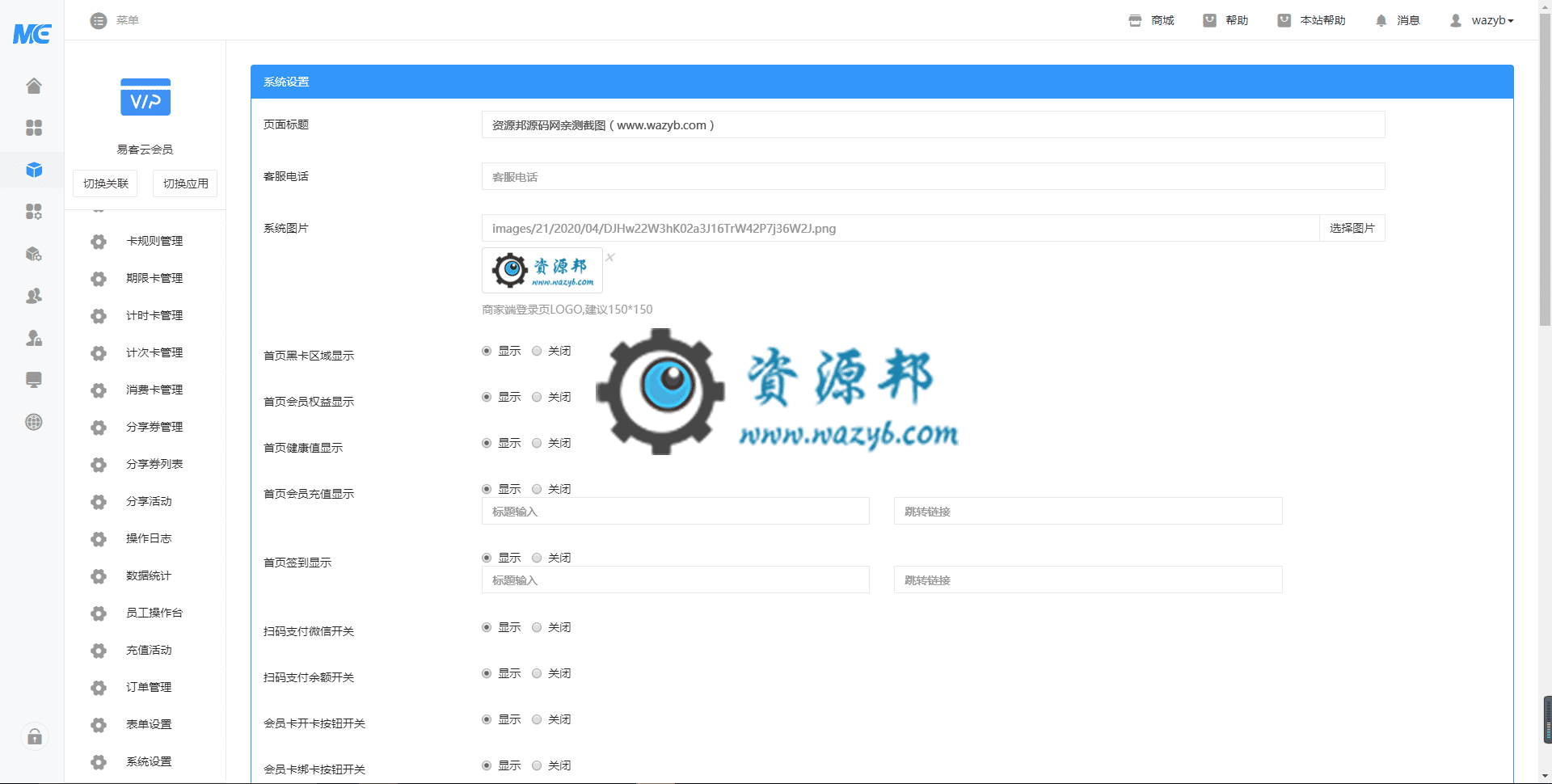Viewport: 1552px width, 784px height.
Task: Open the home icon in left rail
Action: tap(33, 86)
